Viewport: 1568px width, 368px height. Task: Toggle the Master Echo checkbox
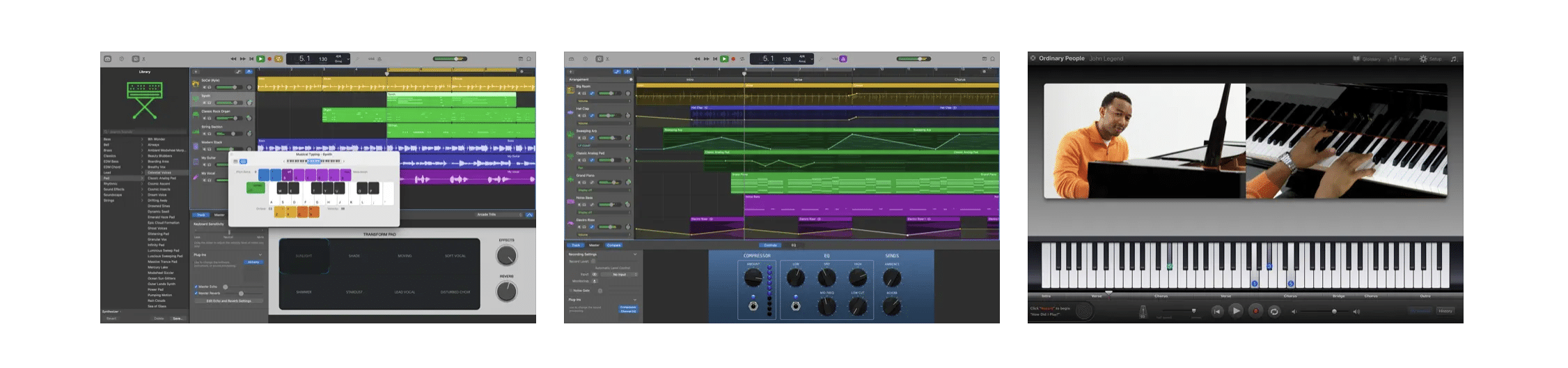pos(196,286)
